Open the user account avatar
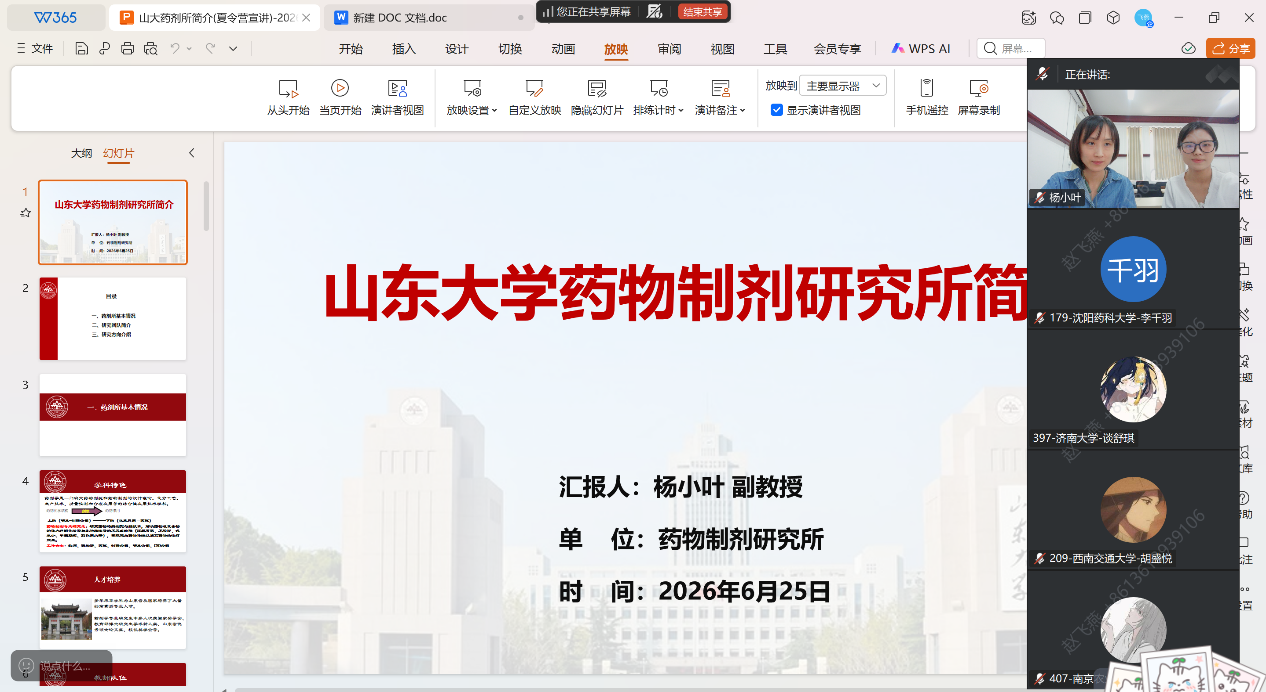1266x692 pixels. pos(1144,18)
